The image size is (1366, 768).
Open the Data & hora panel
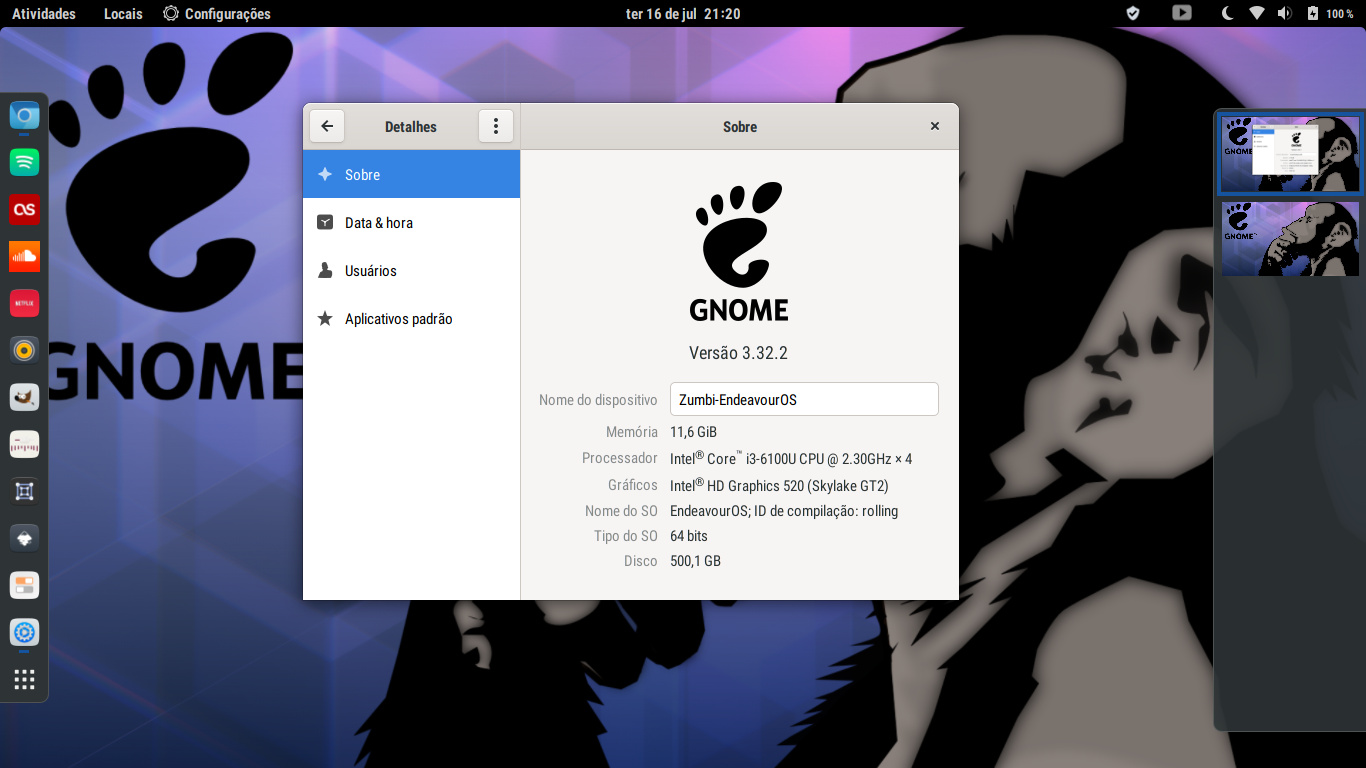(x=412, y=222)
